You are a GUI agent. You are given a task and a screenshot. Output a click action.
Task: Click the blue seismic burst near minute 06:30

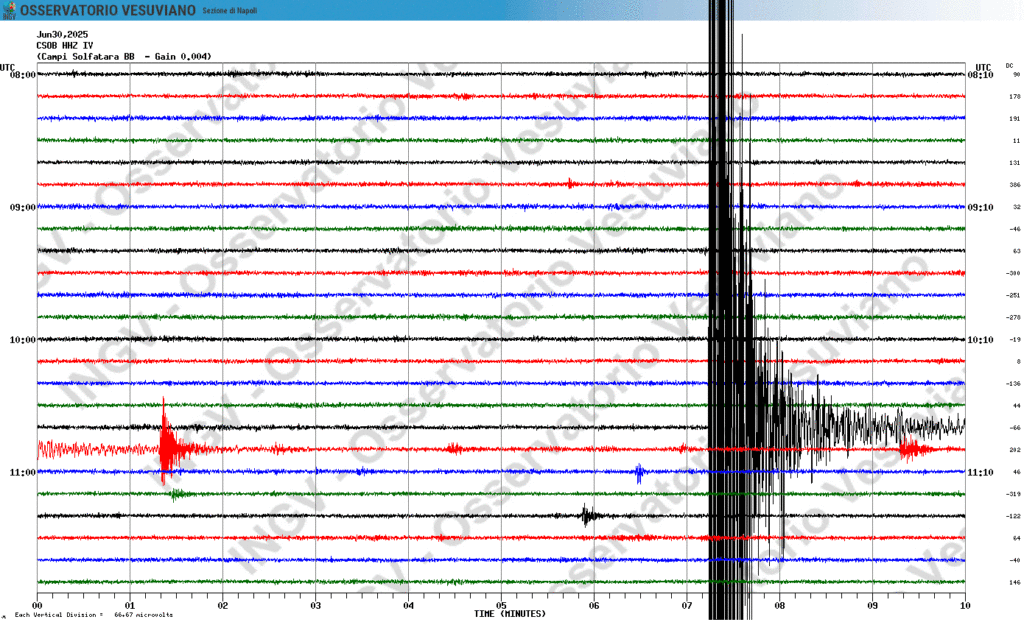point(639,473)
